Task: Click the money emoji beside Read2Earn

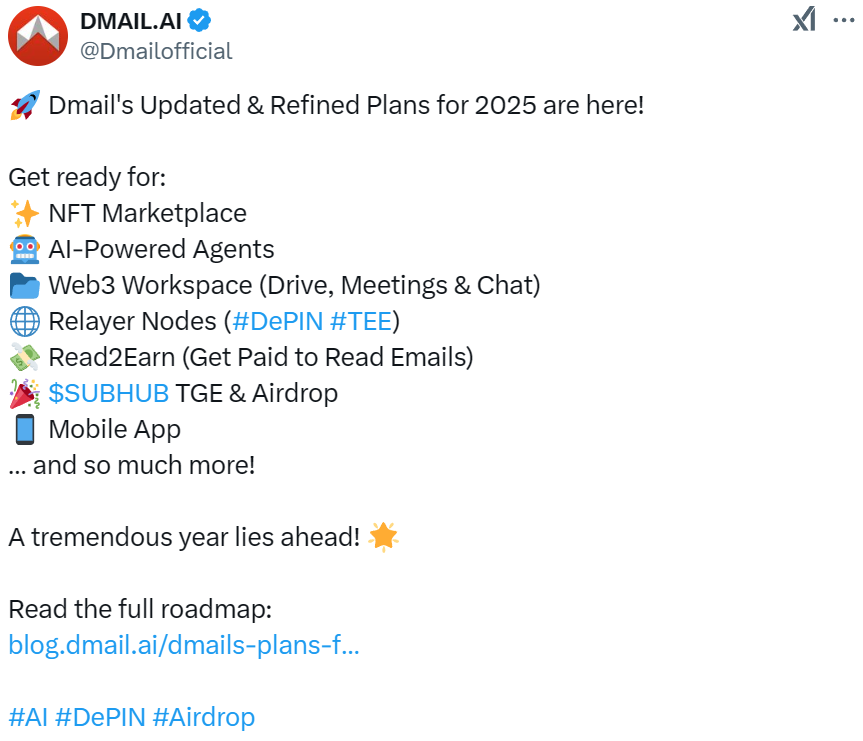Action: click(25, 357)
